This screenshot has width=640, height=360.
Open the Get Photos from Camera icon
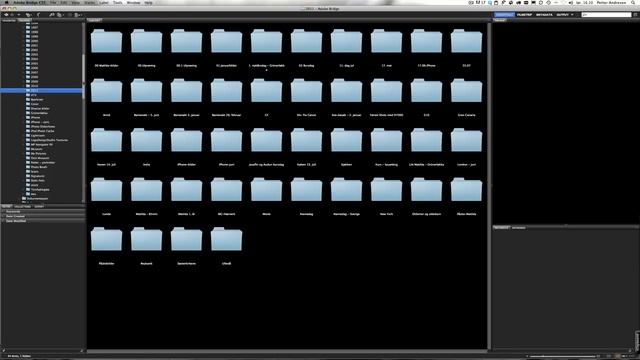click(52, 15)
